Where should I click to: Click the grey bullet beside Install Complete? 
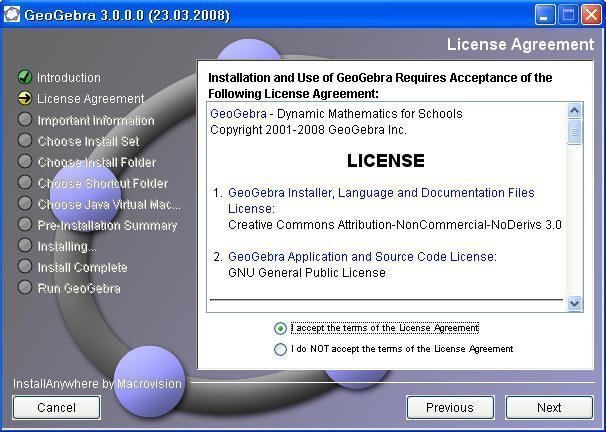coord(25,266)
